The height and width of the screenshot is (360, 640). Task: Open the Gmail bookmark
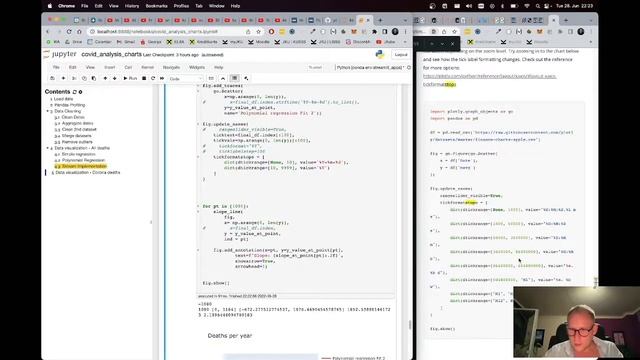(126, 42)
